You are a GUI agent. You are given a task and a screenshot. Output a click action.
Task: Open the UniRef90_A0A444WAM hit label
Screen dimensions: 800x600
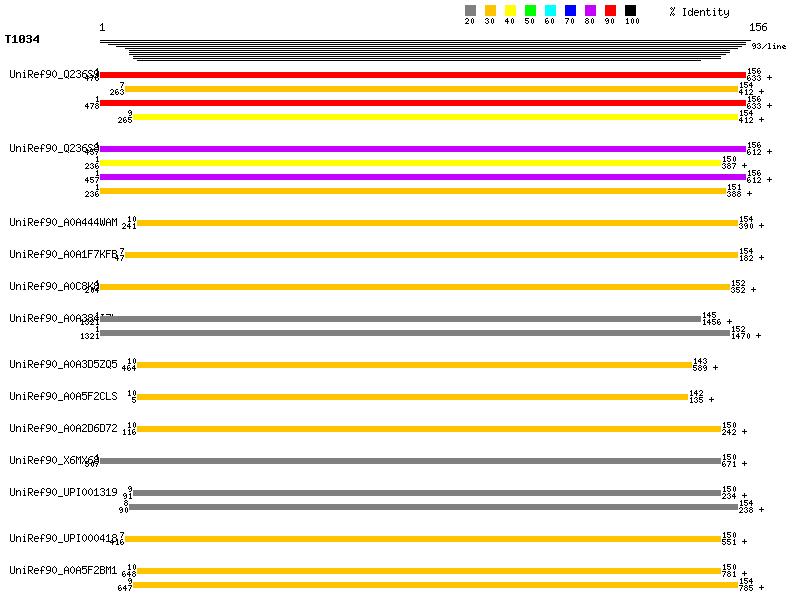pyautogui.click(x=63, y=222)
